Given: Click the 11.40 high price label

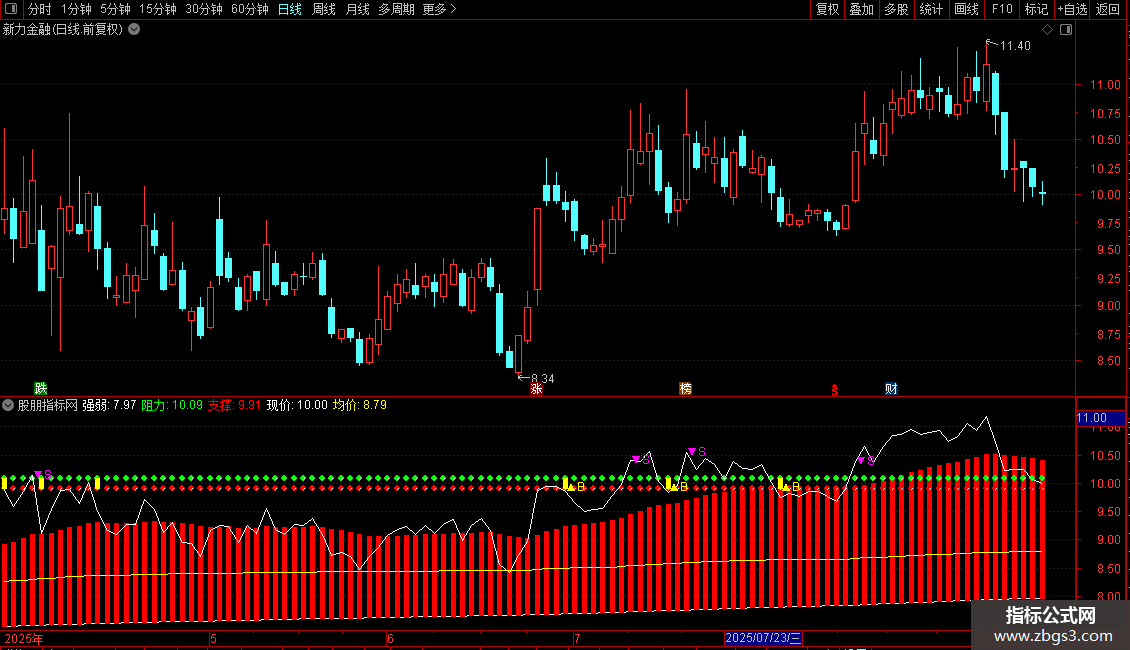Looking at the screenshot, I should pyautogui.click(x=1015, y=46).
